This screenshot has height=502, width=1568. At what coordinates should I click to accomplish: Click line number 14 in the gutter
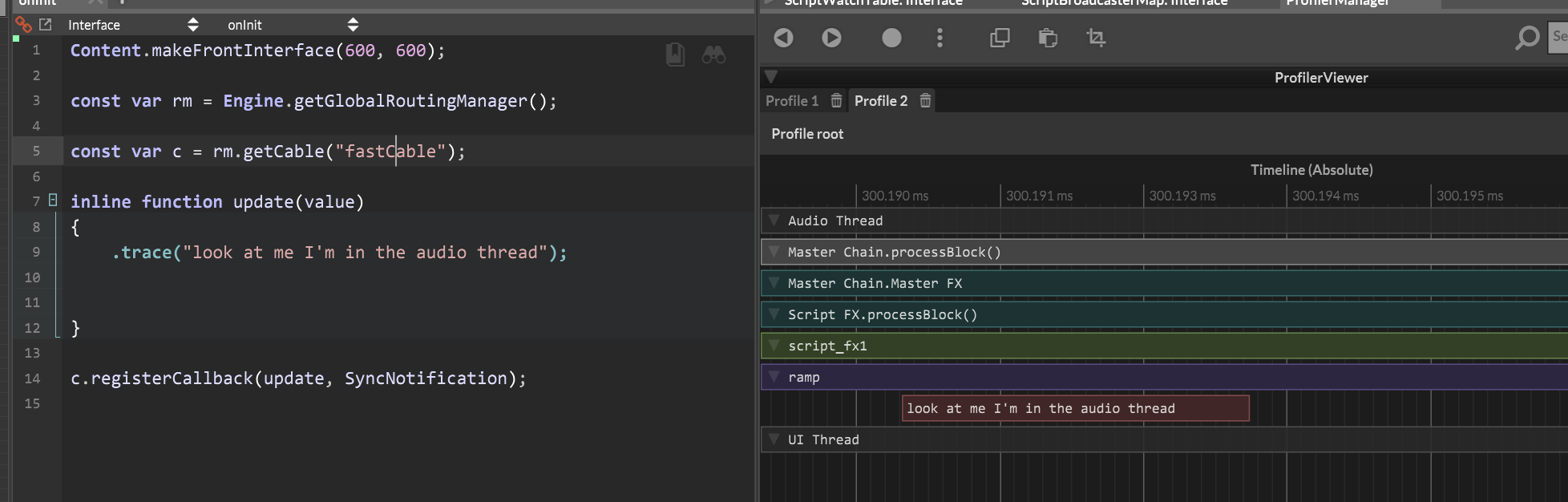pos(32,379)
